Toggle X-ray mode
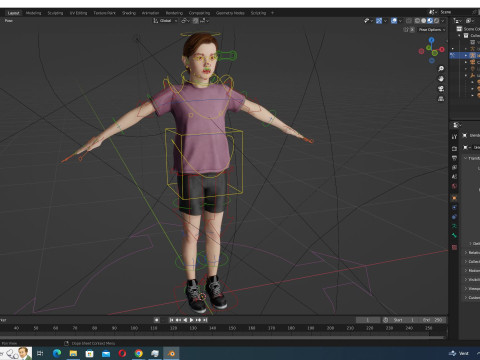 pos(409,21)
